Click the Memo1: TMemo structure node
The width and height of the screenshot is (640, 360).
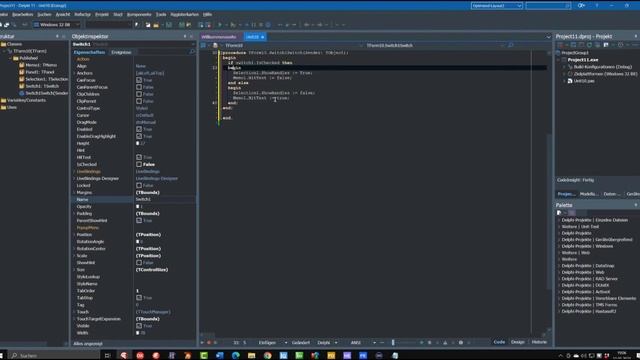[41, 65]
